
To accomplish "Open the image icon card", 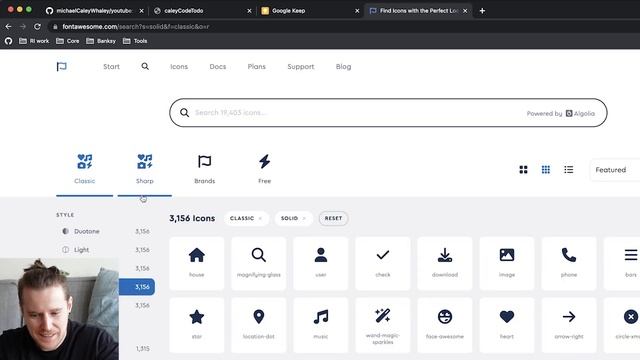I will tap(507, 263).
